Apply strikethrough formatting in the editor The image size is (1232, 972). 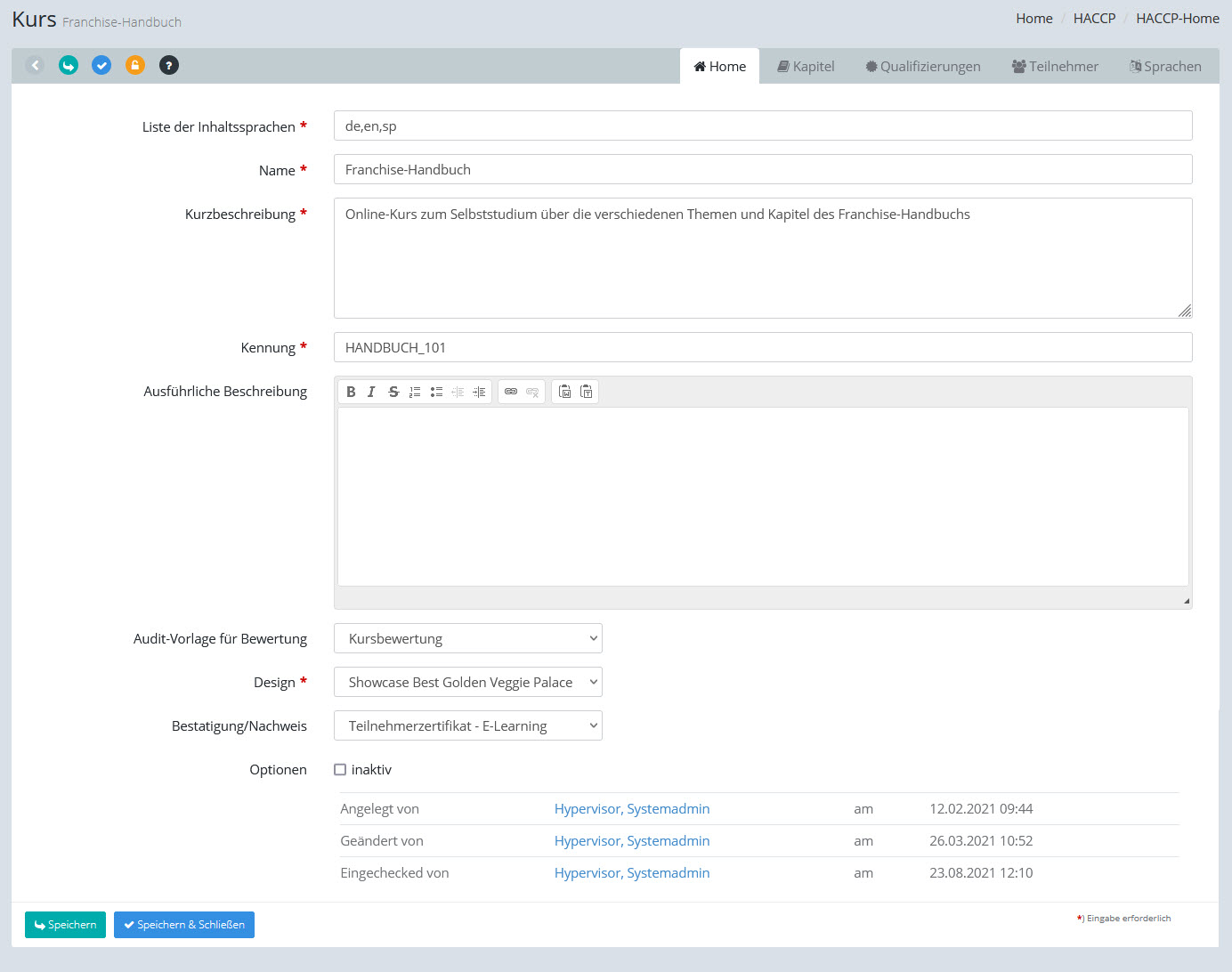[x=393, y=392]
